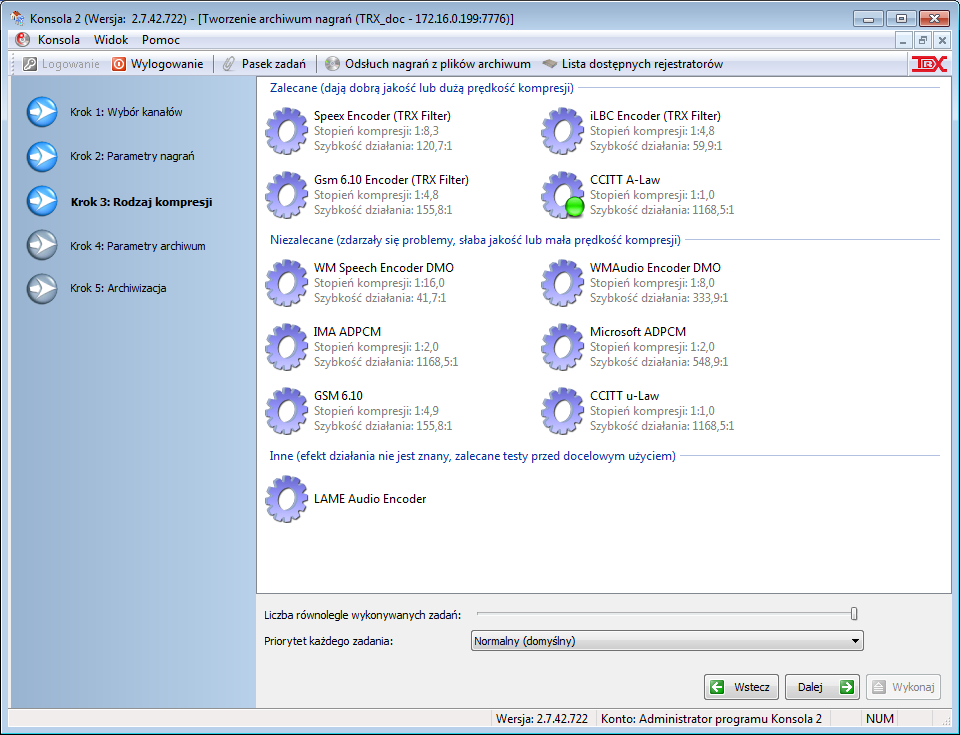
Task: Go to Krok 4: Parametry archiwum
Action: [138, 246]
